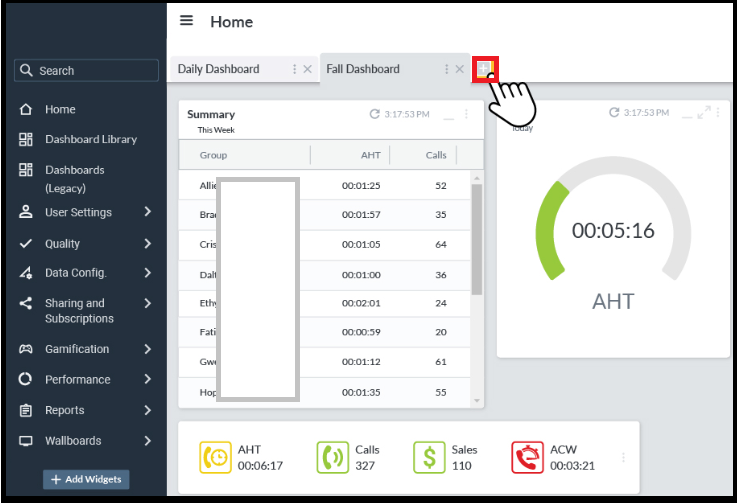The height and width of the screenshot is (503, 737).
Task: Click the Reports clipboard icon
Action: (x=26, y=410)
